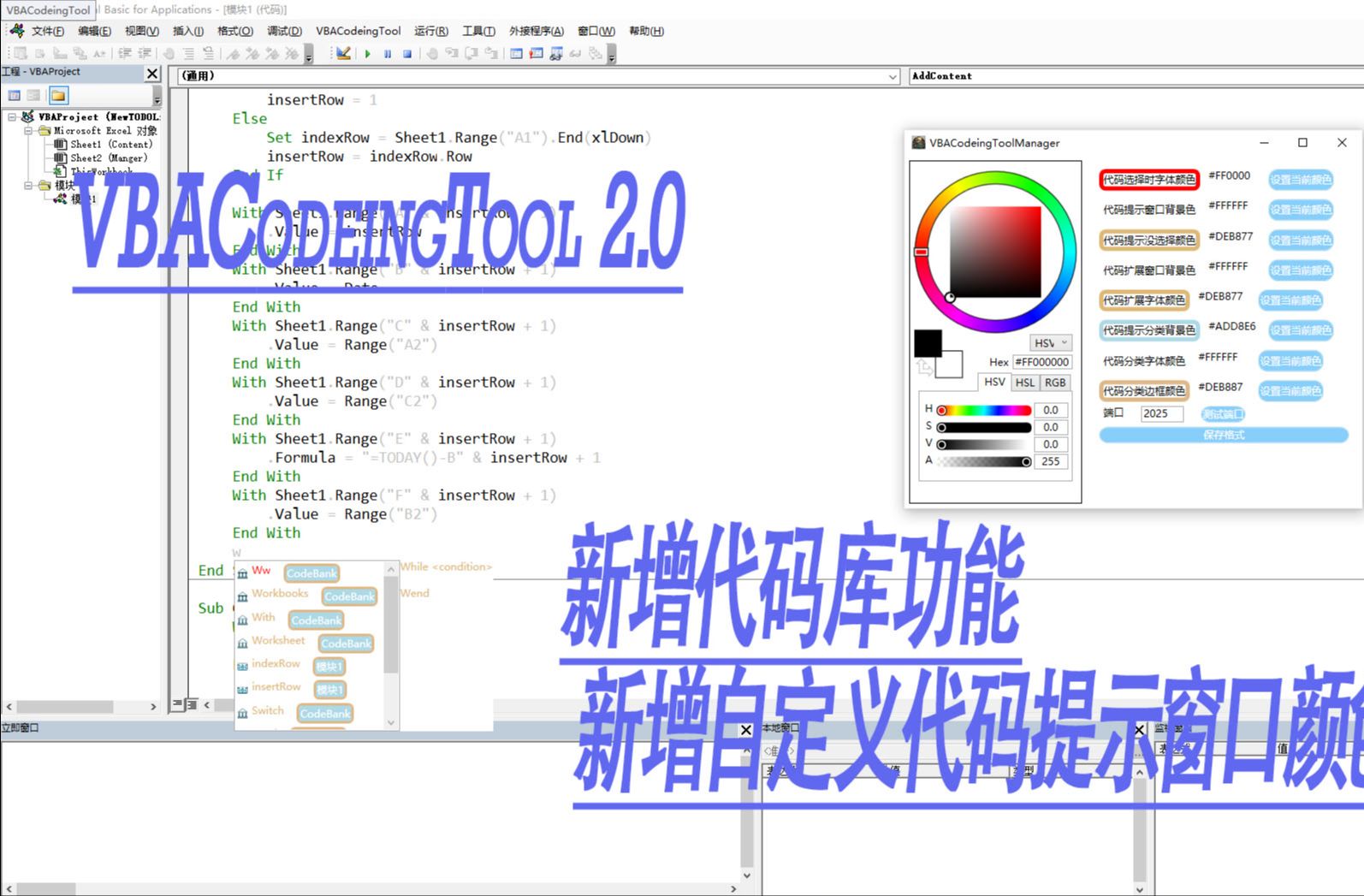Open the (通用) object dropdown
Screen dimensions: 1364x896
click(538, 76)
